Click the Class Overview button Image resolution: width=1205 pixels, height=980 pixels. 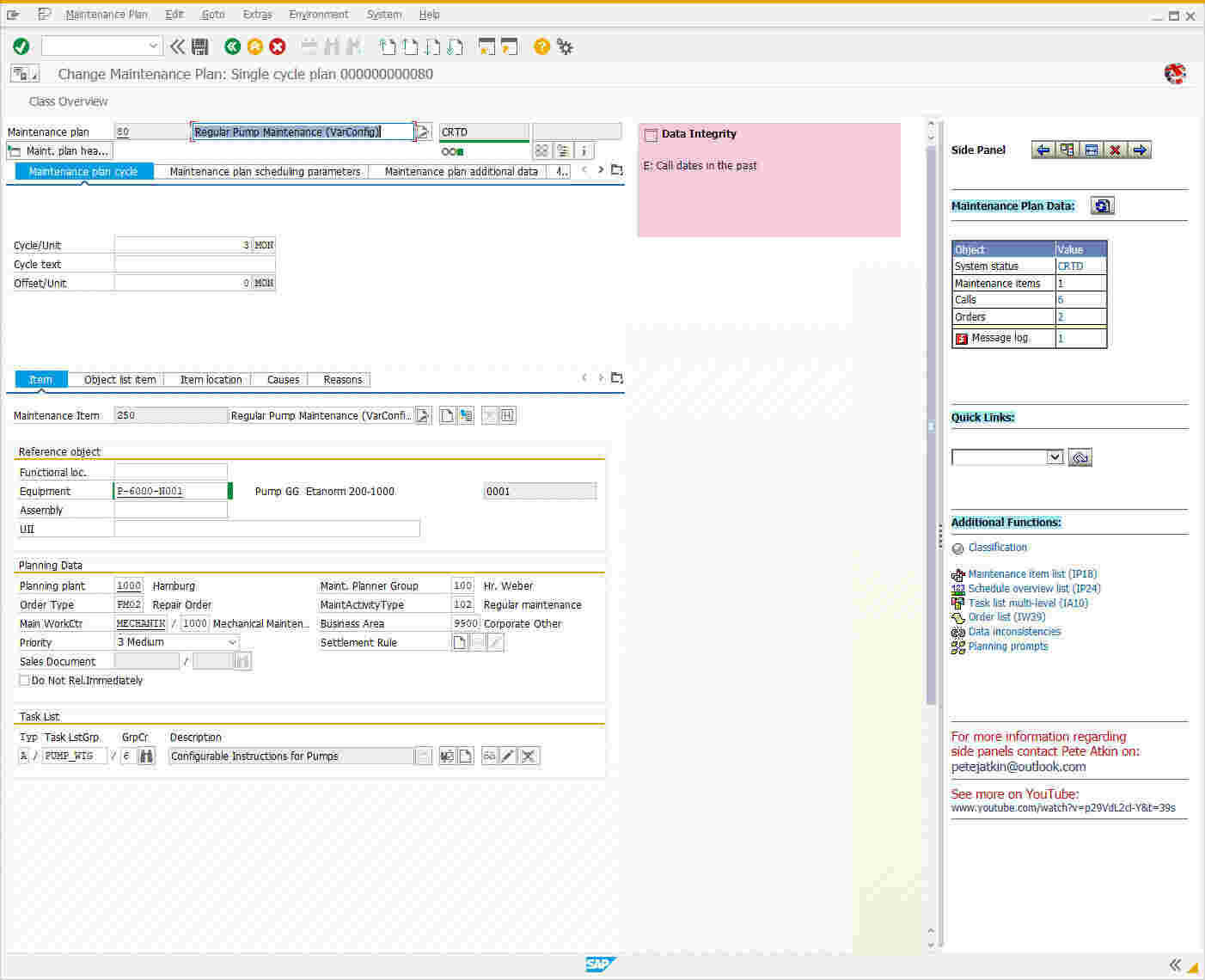click(68, 101)
